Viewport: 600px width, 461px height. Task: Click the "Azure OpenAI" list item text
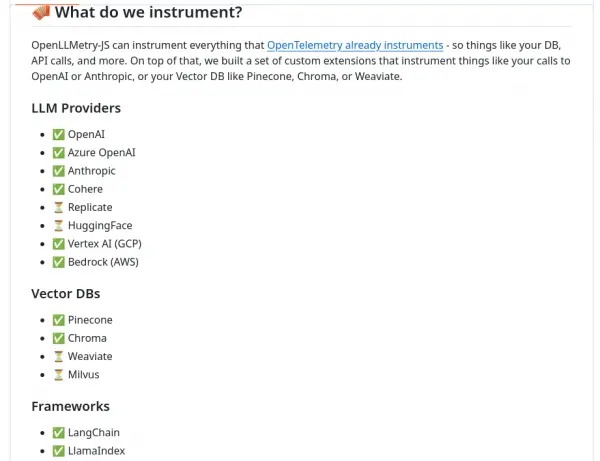(x=101, y=153)
